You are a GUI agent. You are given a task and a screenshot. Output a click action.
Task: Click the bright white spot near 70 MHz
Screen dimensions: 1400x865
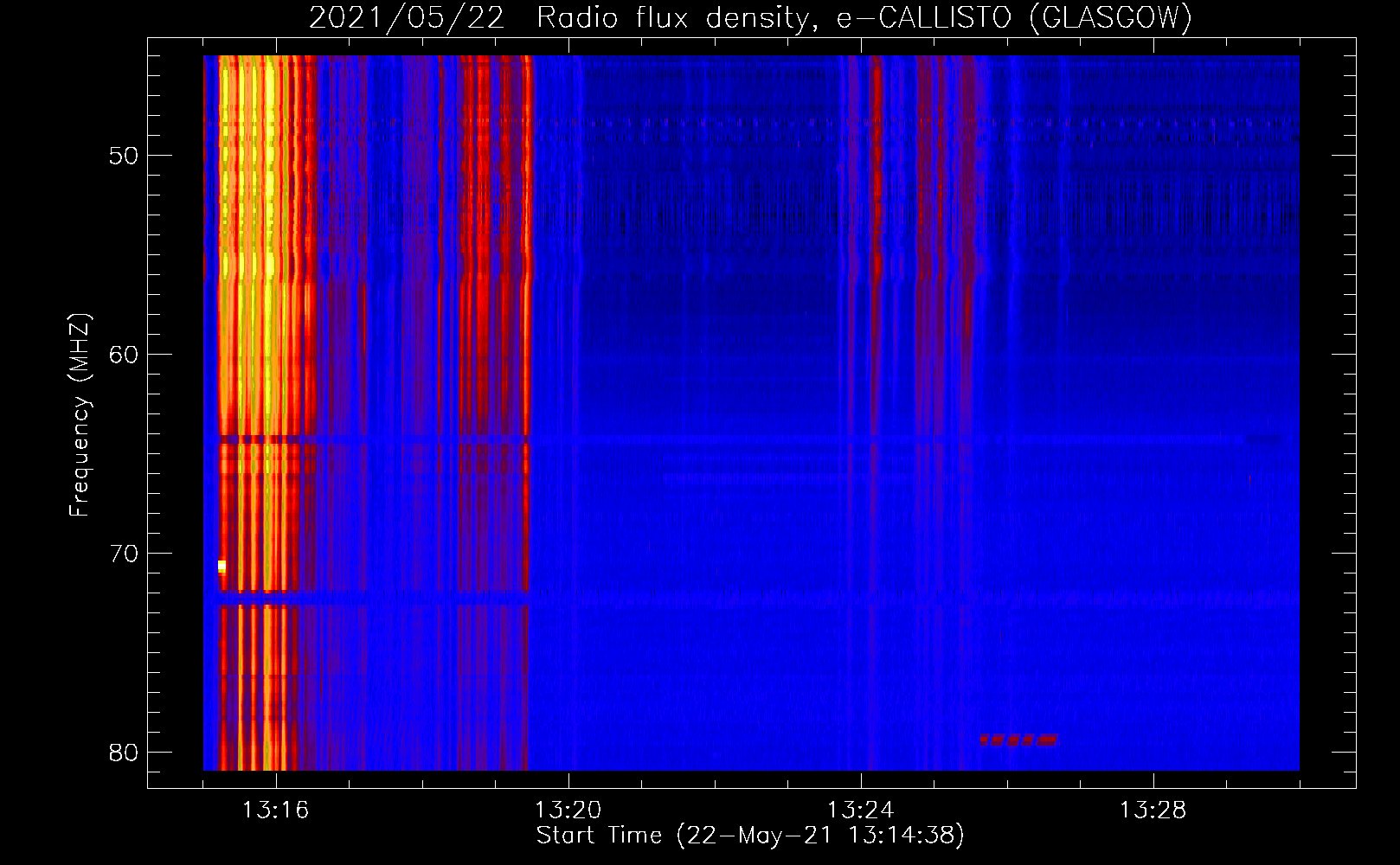coord(222,566)
